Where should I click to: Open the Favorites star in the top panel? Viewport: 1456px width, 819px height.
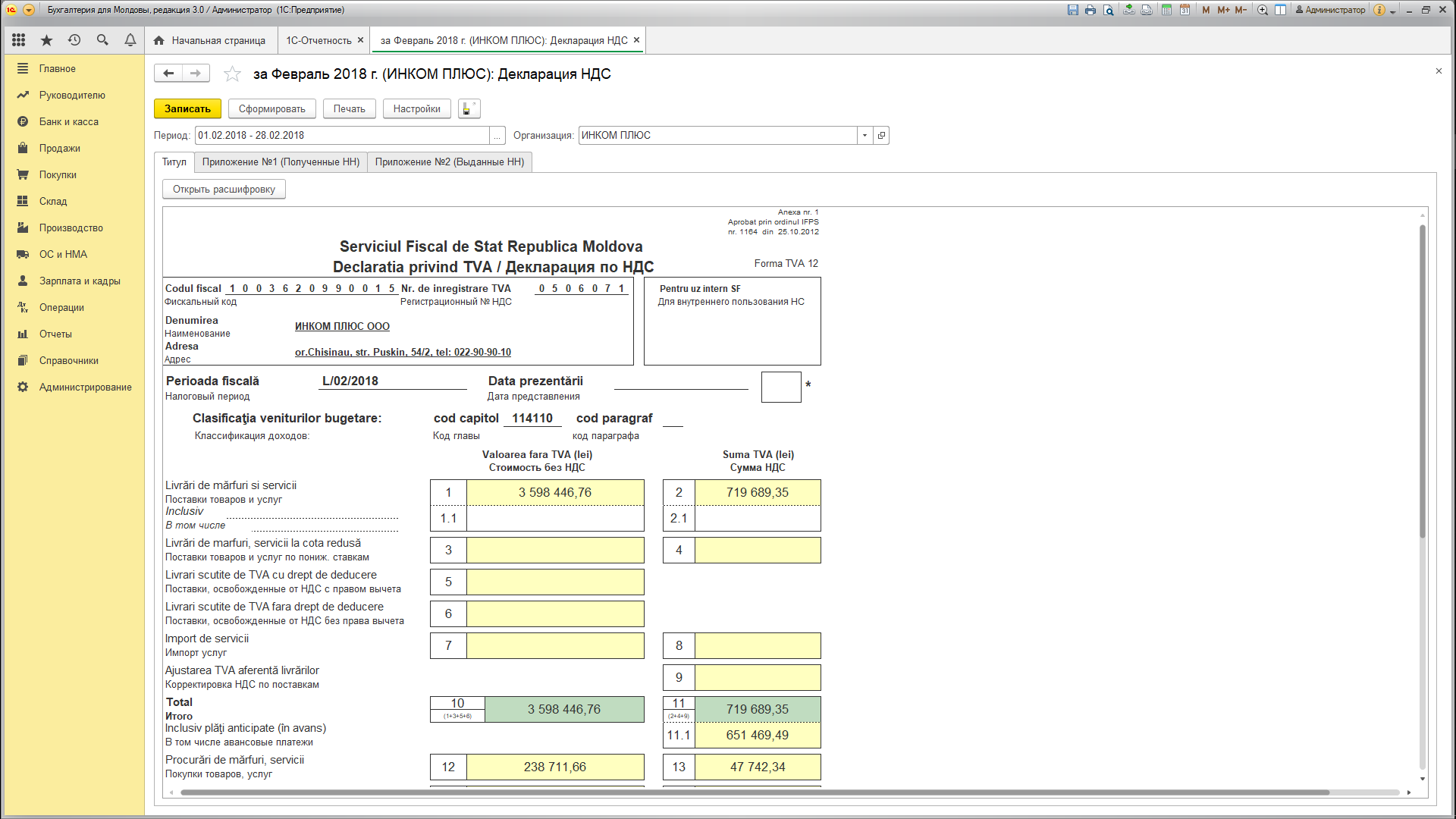tap(46, 40)
